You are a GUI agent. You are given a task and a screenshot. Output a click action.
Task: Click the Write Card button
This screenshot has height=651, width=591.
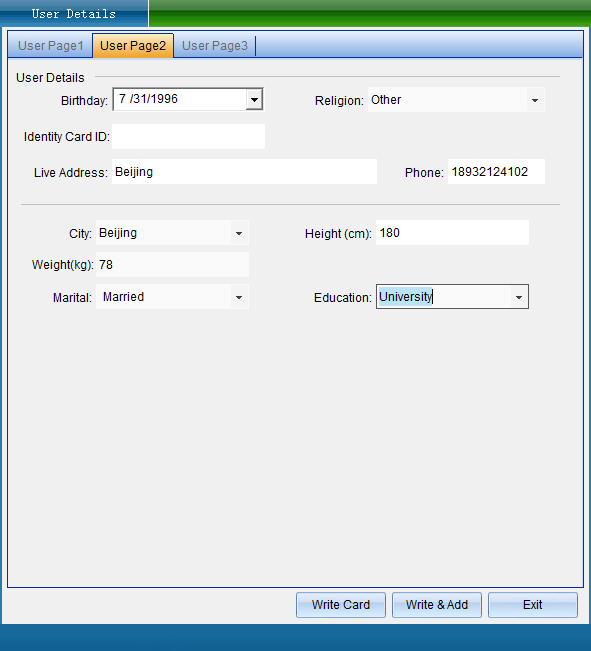(x=341, y=605)
